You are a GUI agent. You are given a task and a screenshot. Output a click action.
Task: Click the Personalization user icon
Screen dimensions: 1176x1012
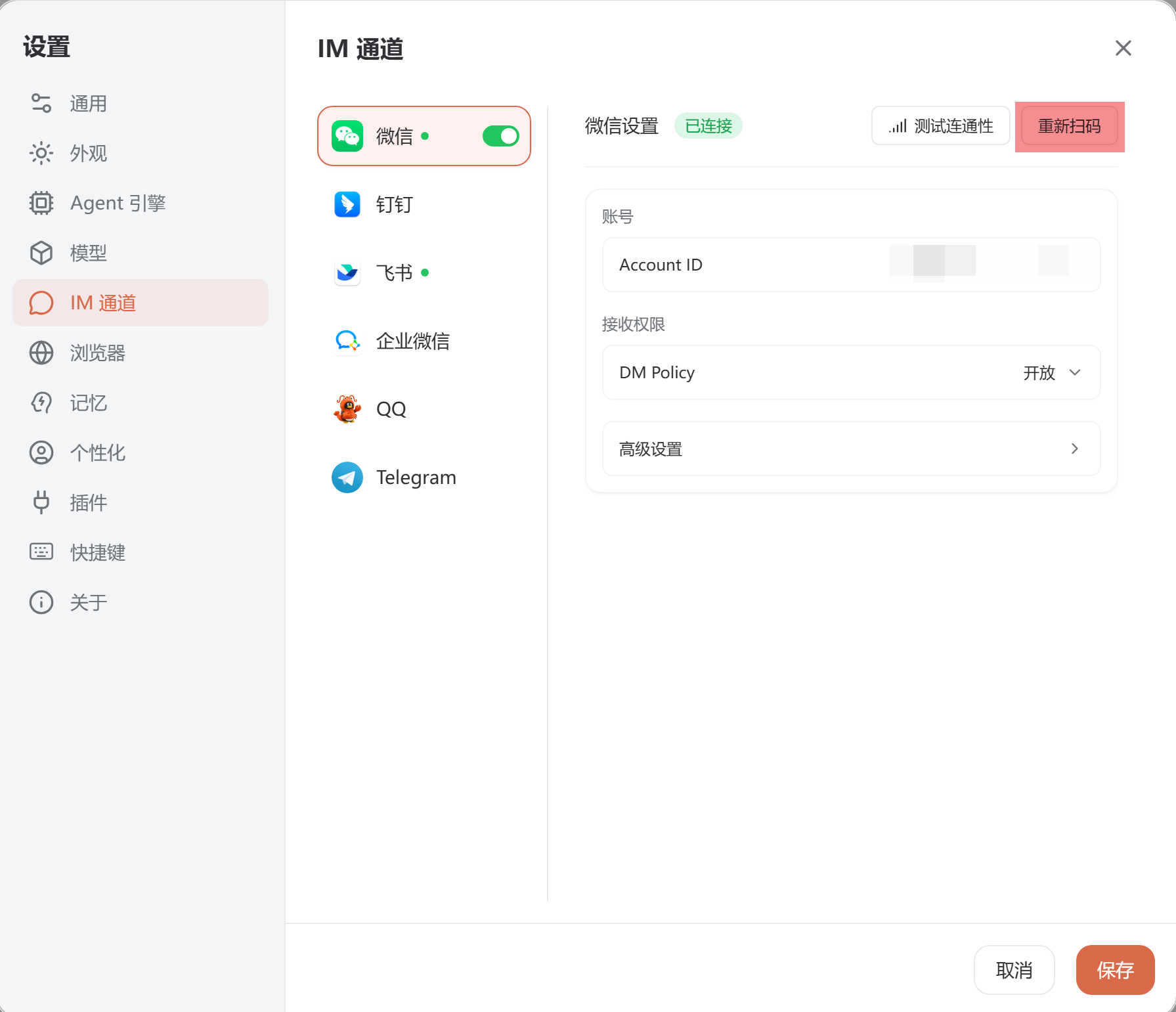pos(41,452)
